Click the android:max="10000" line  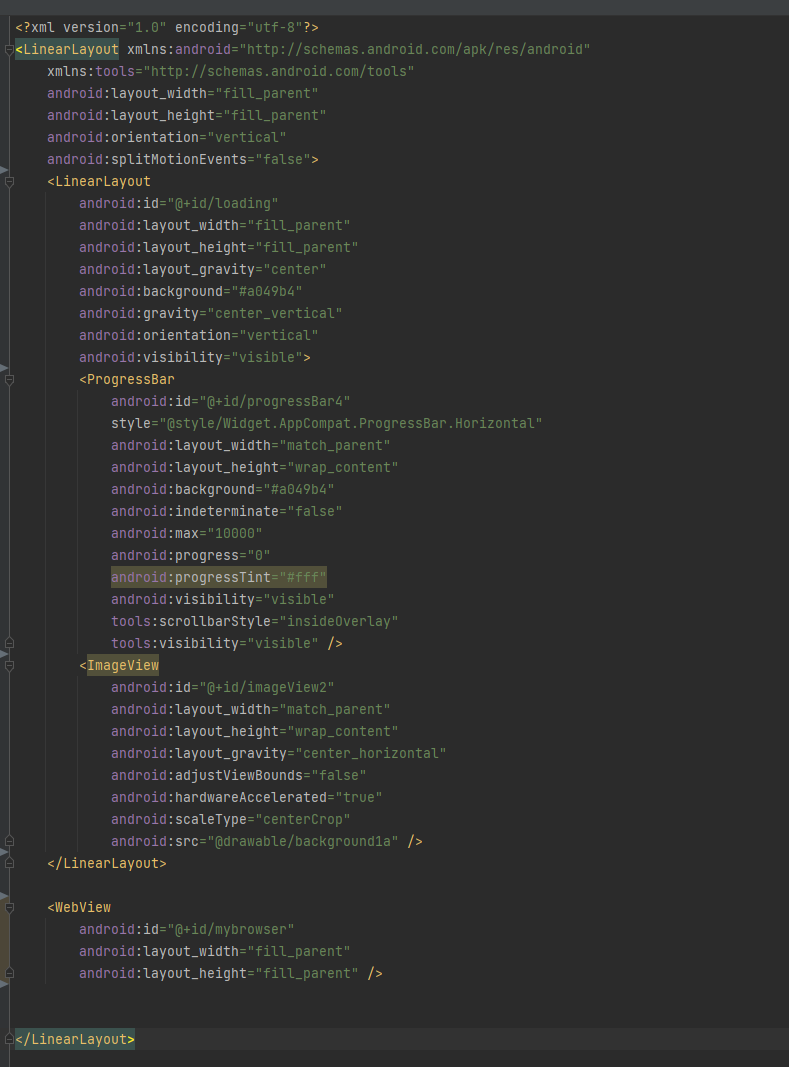tap(187, 534)
